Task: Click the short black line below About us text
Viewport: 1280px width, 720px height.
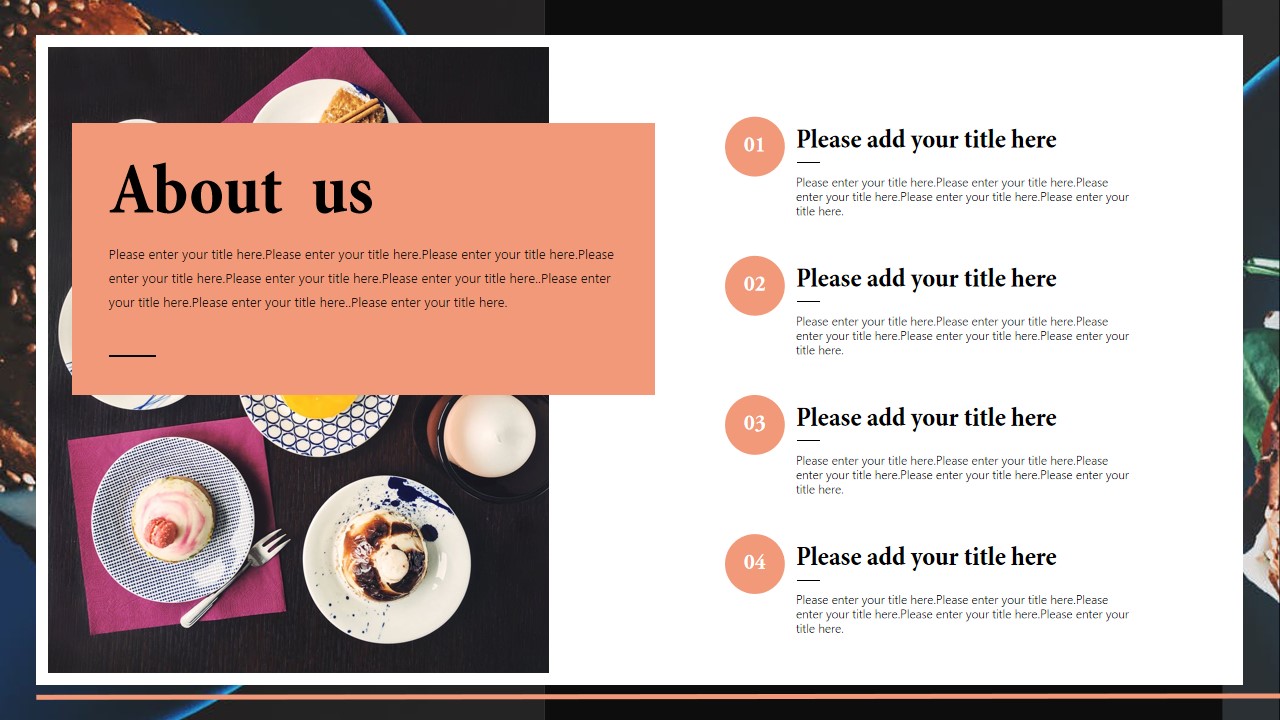Action: (x=132, y=355)
